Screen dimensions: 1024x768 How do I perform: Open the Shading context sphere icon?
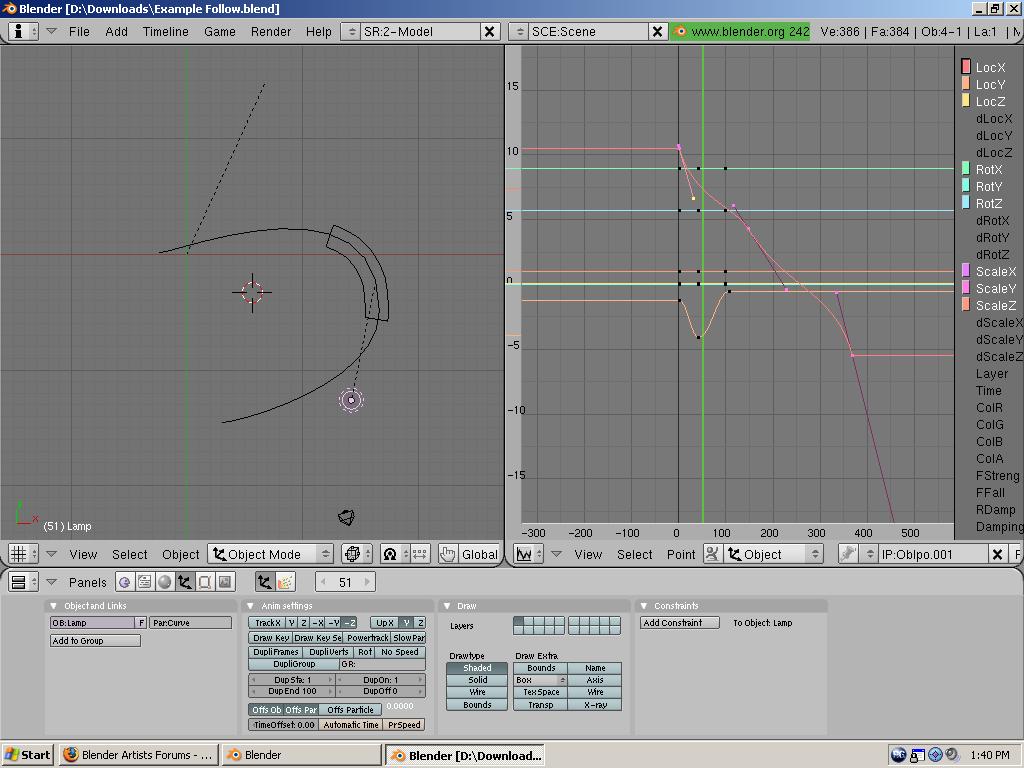pyautogui.click(x=165, y=582)
